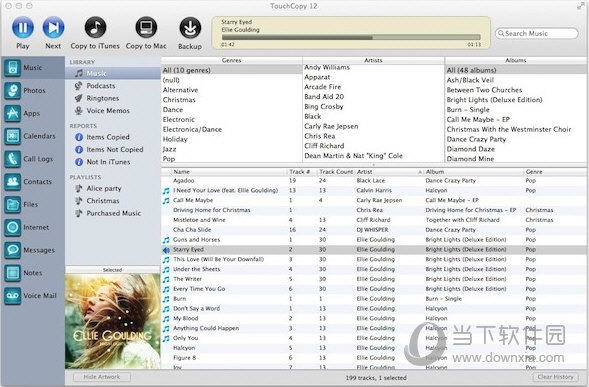Screen dimensions: 589x387
Task: Select the track Agadoo
Action: pos(374,181)
